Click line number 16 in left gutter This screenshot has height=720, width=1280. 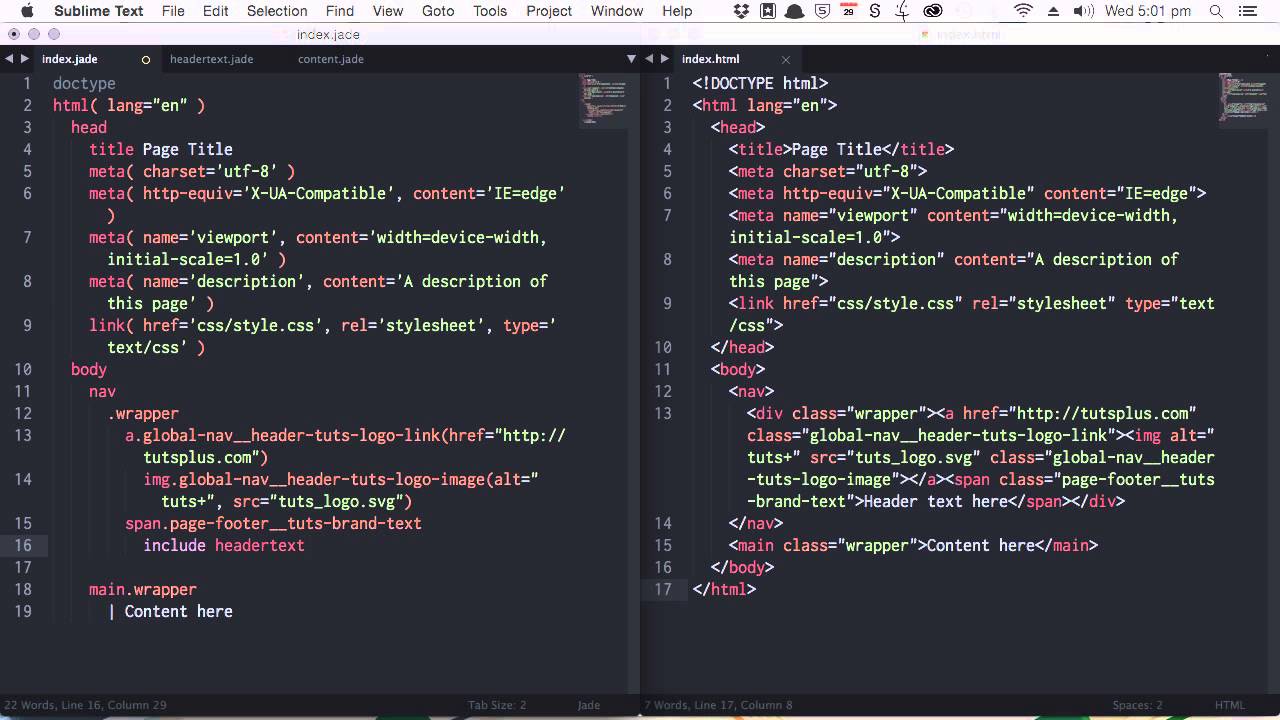pyautogui.click(x=23, y=545)
